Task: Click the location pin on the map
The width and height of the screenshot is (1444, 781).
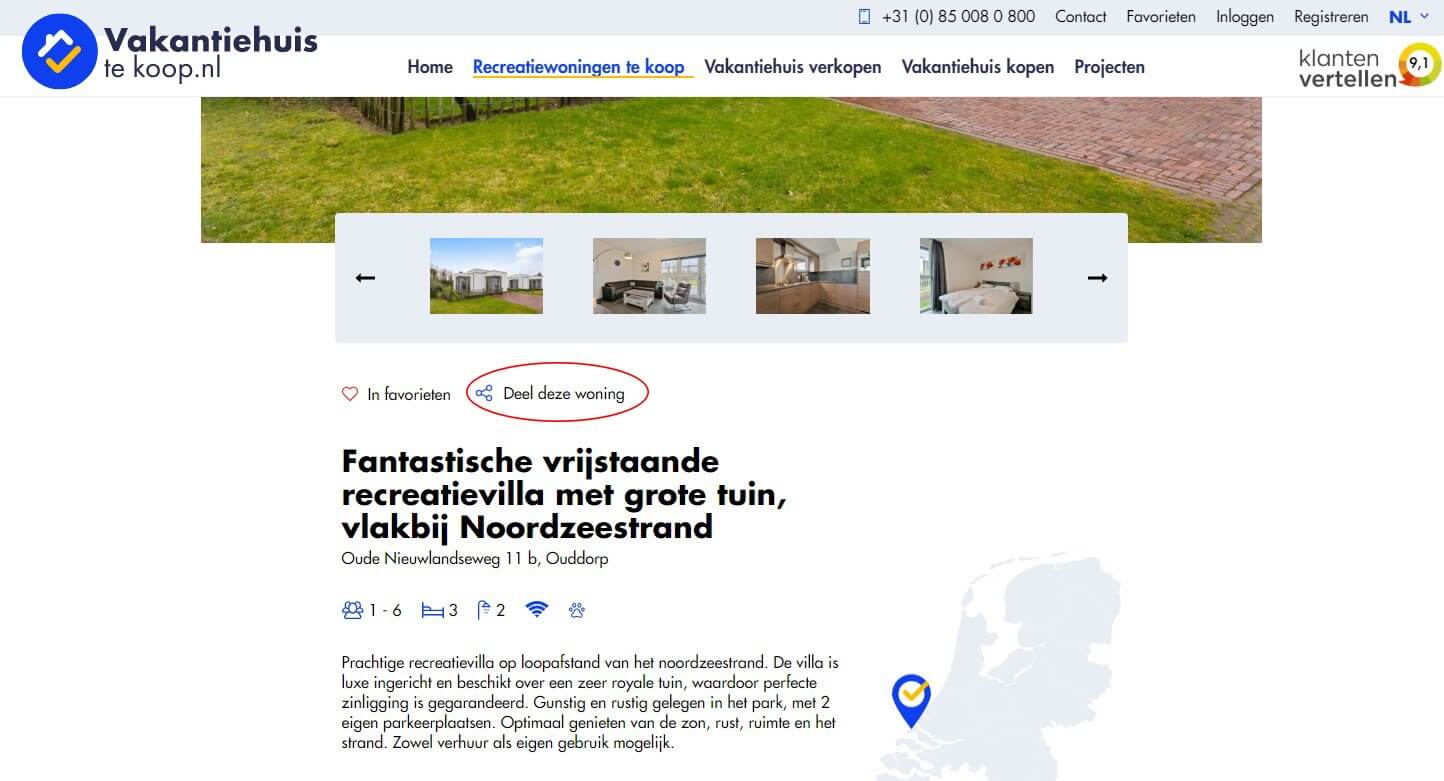Action: click(x=911, y=700)
